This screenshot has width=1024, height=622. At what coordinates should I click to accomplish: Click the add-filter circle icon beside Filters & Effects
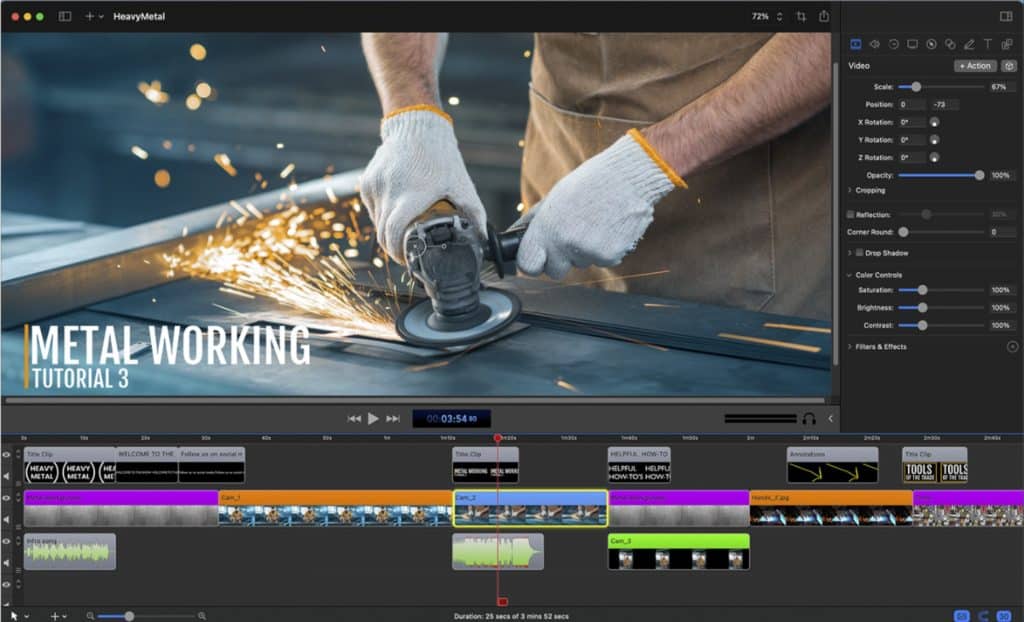tap(1012, 347)
